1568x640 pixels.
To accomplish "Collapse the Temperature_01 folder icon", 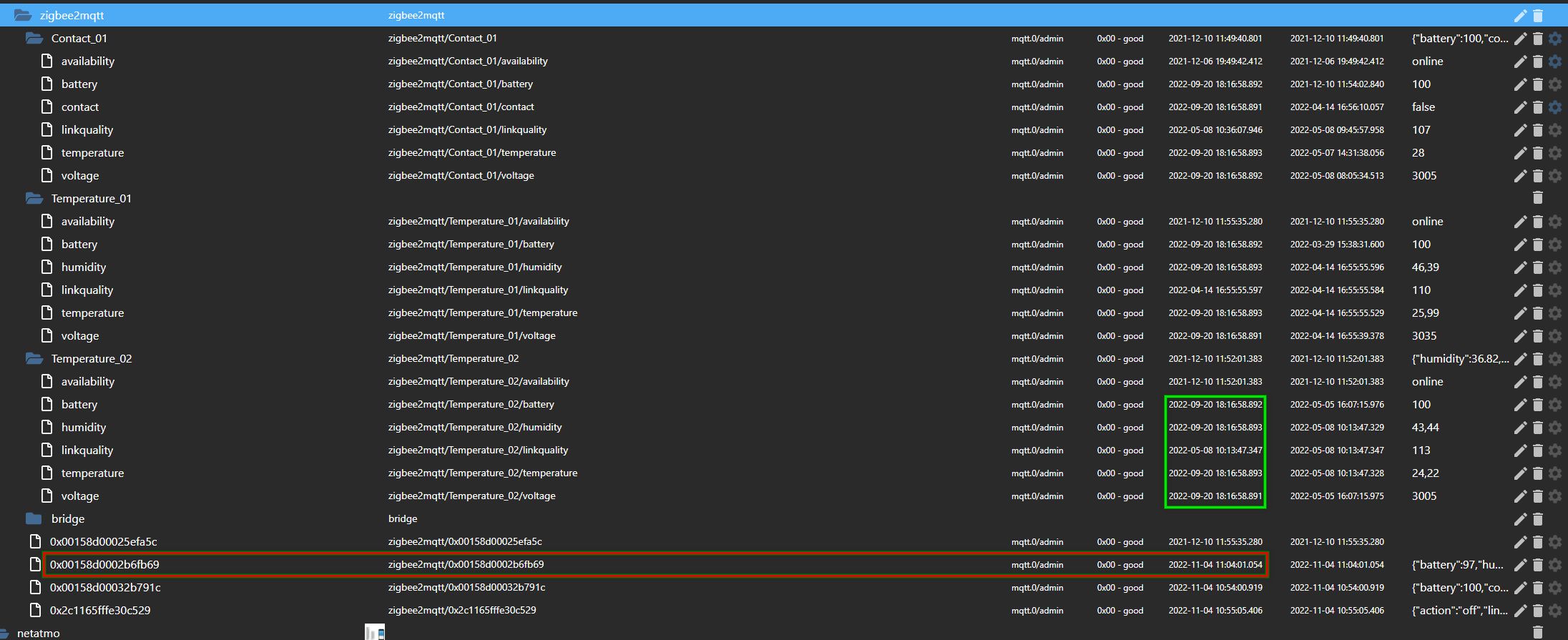I will [x=34, y=198].
